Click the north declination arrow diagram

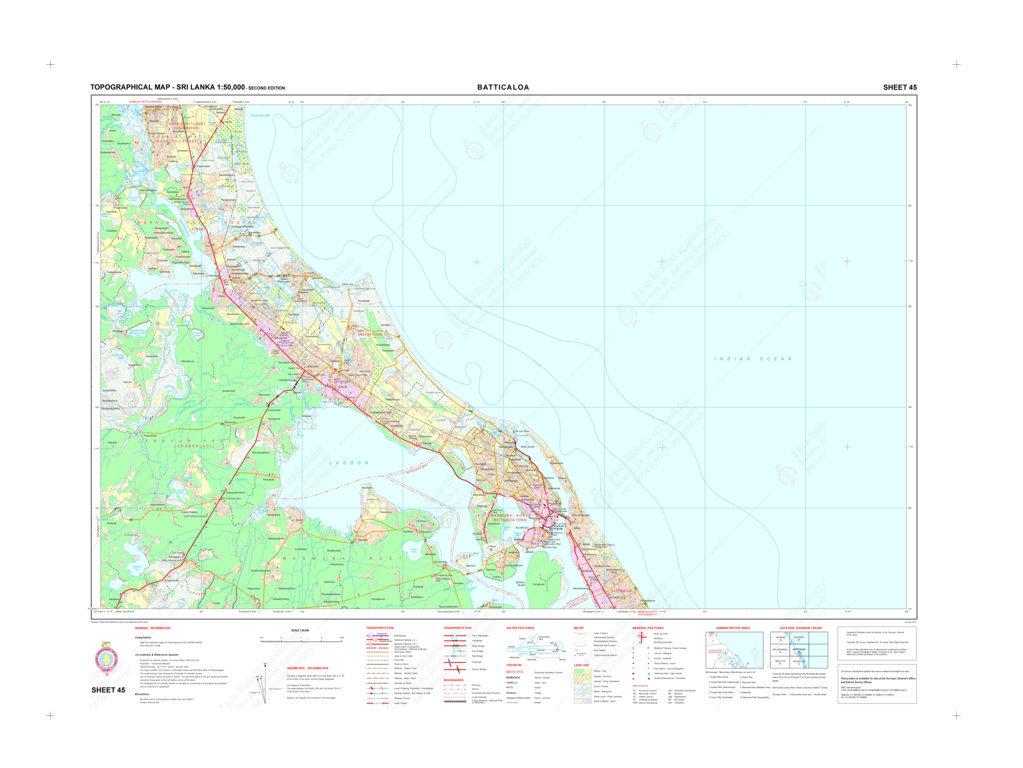point(265,683)
